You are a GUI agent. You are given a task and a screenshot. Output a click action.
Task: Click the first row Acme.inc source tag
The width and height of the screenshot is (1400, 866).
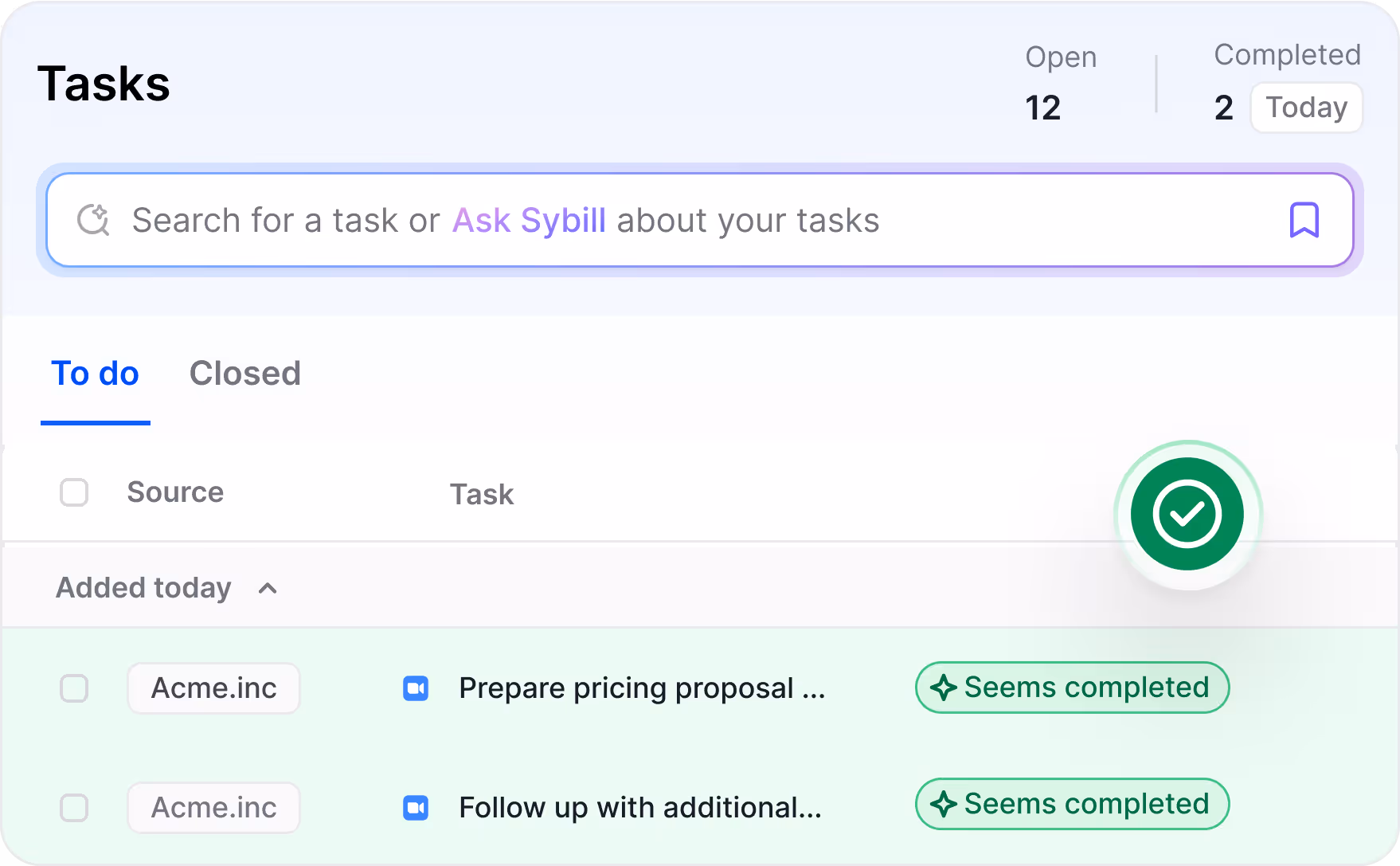coord(213,688)
